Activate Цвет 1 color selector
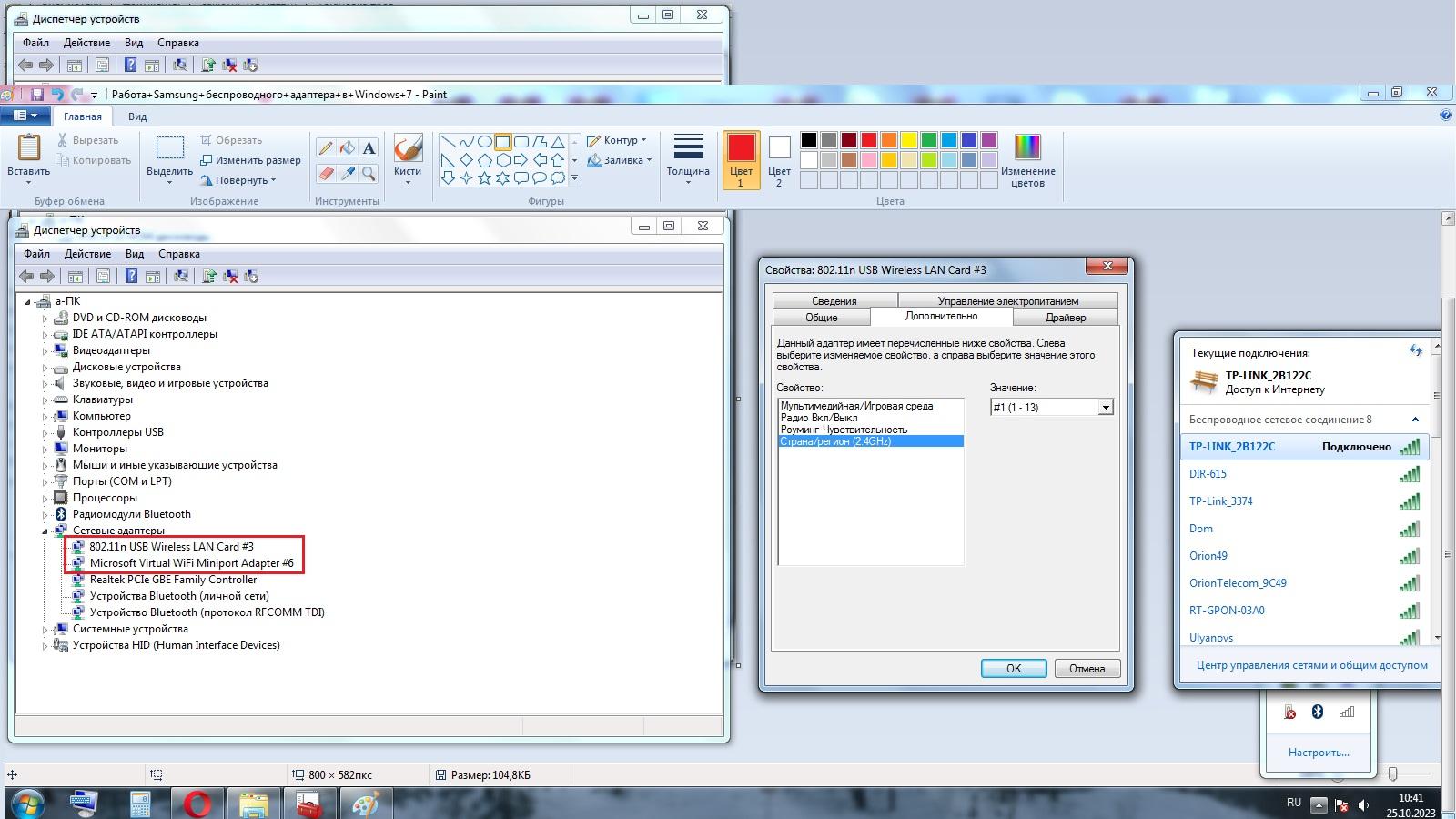This screenshot has width=1456, height=819. (x=741, y=160)
